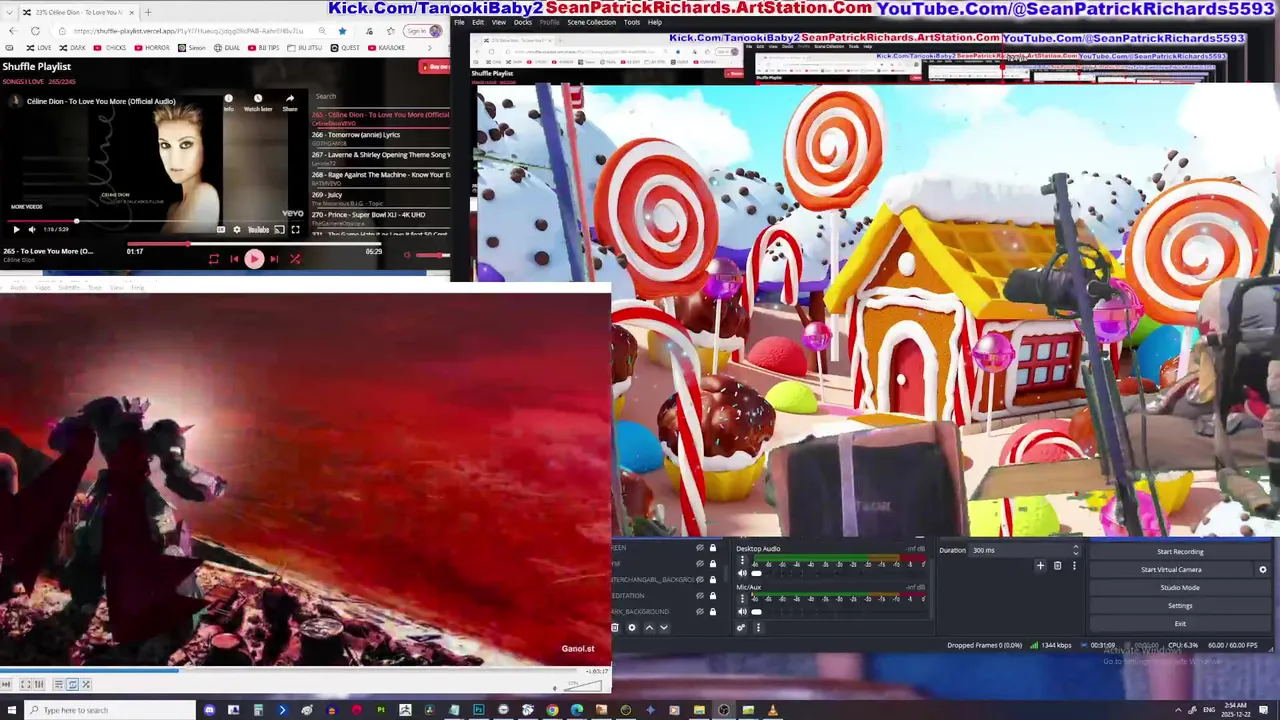Open video on YouTube via YouTube logo
The height and width of the screenshot is (720, 1280).
258,230
